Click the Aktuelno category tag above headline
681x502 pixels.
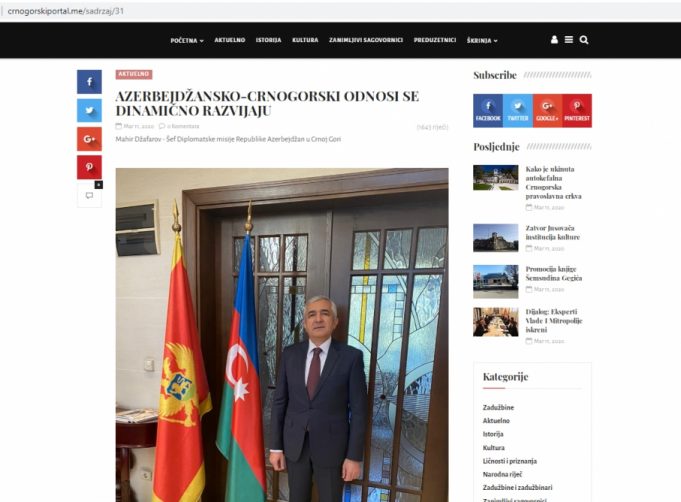(x=134, y=74)
